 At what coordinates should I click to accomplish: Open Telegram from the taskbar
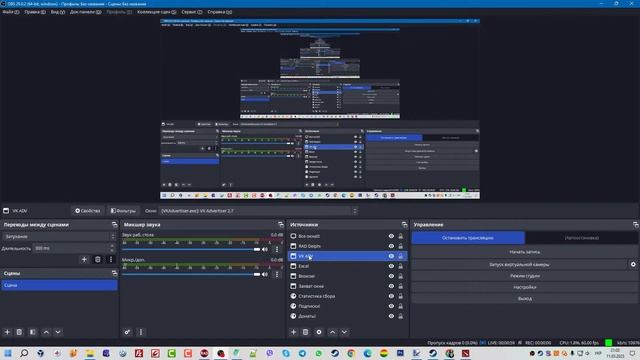(302, 353)
